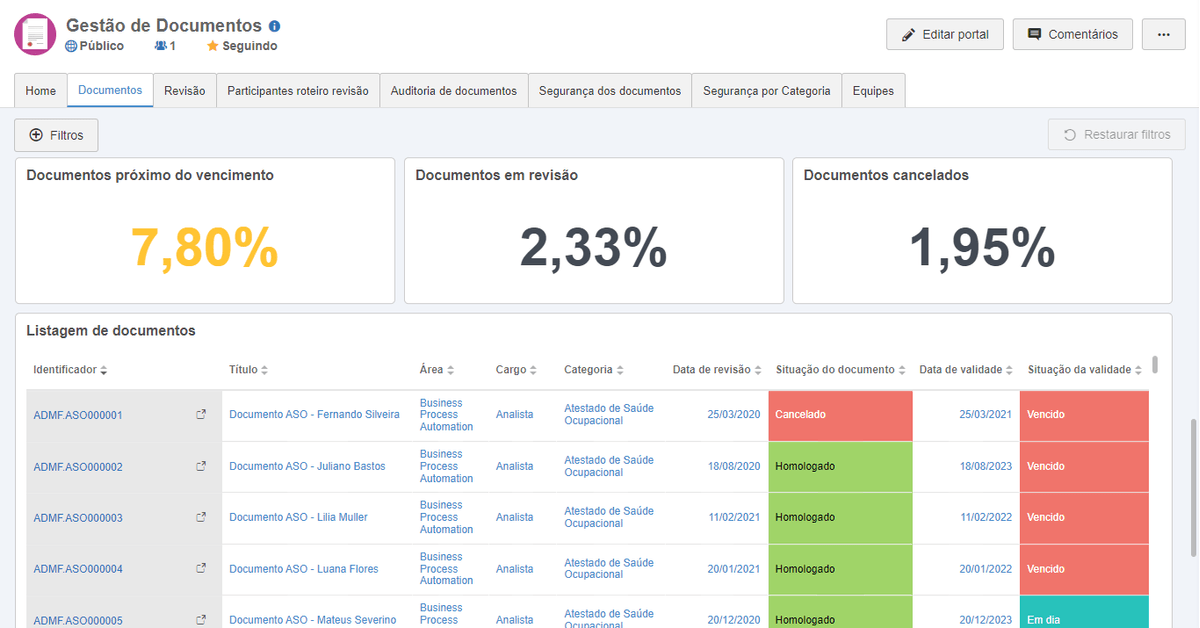
Task: Sort table by Identificador column
Action: click(104, 370)
